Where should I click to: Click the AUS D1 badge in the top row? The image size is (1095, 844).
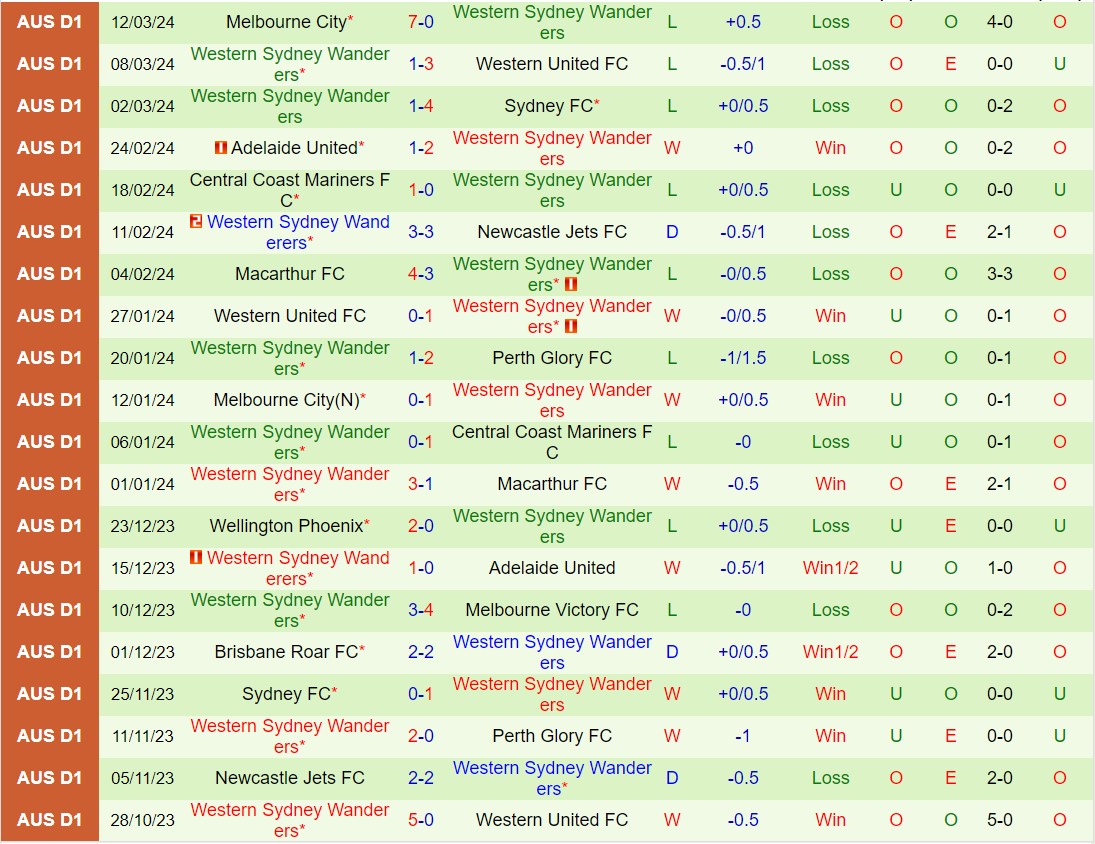[49, 22]
